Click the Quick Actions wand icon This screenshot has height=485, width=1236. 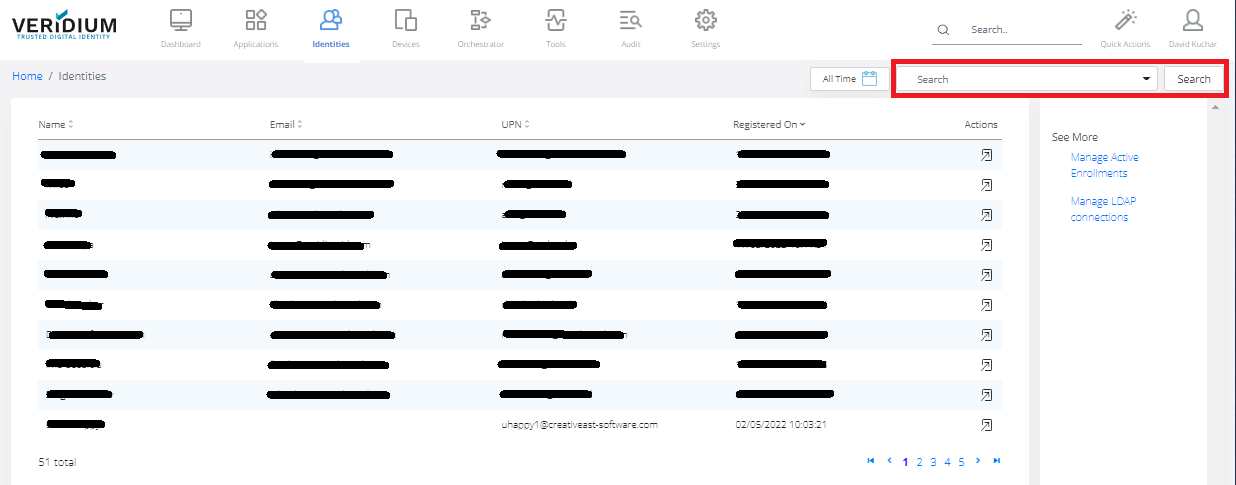pyautogui.click(x=1125, y=20)
